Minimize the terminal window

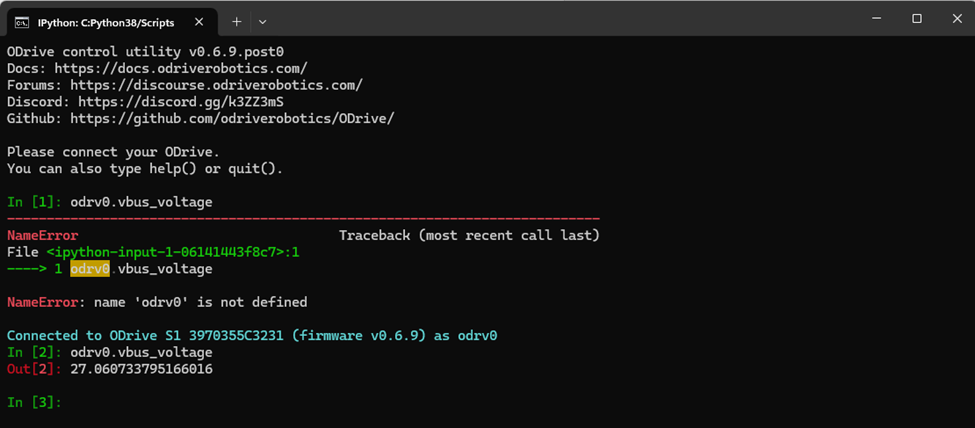(x=869, y=19)
